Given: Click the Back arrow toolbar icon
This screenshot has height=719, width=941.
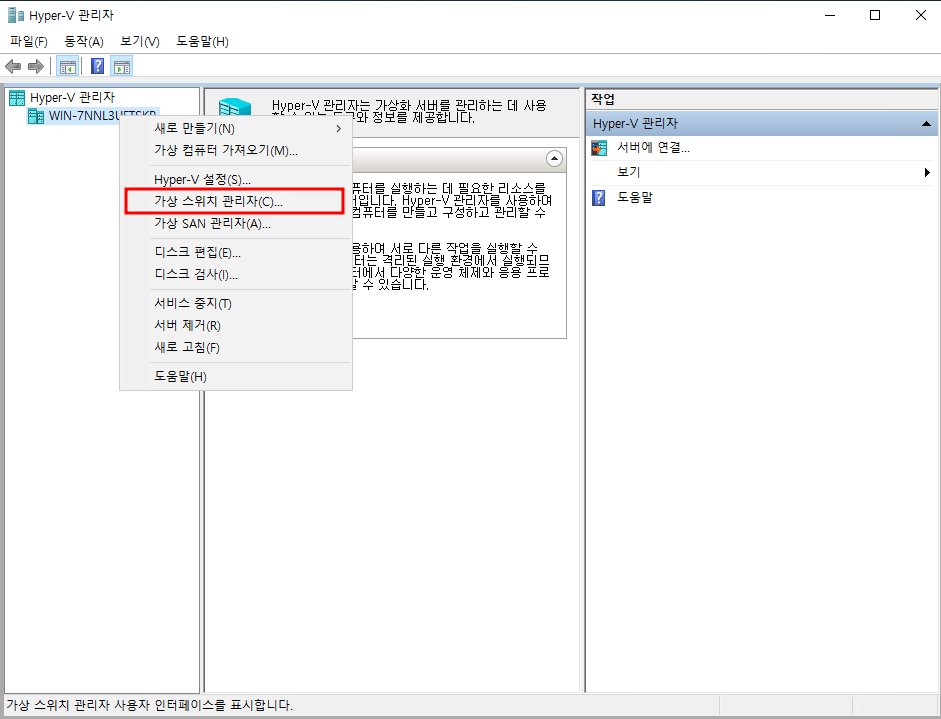Looking at the screenshot, I should (13, 66).
